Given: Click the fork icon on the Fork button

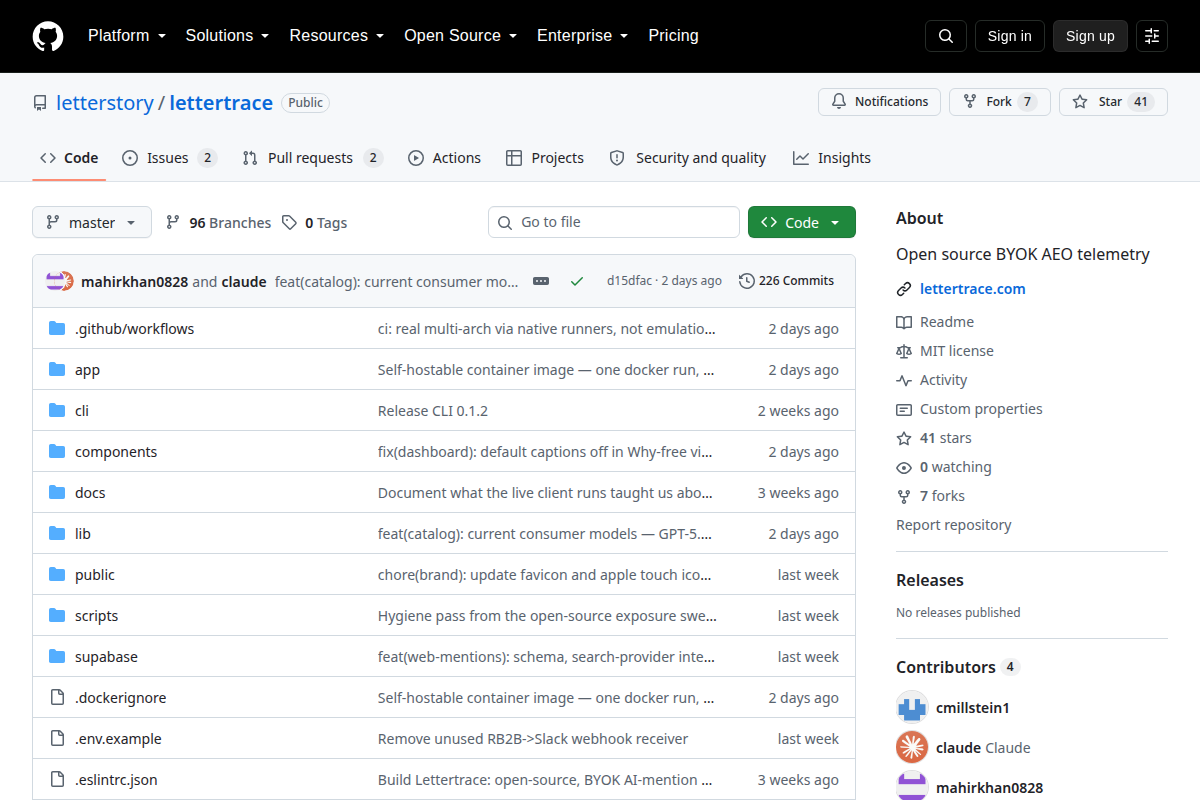Looking at the screenshot, I should click(970, 102).
